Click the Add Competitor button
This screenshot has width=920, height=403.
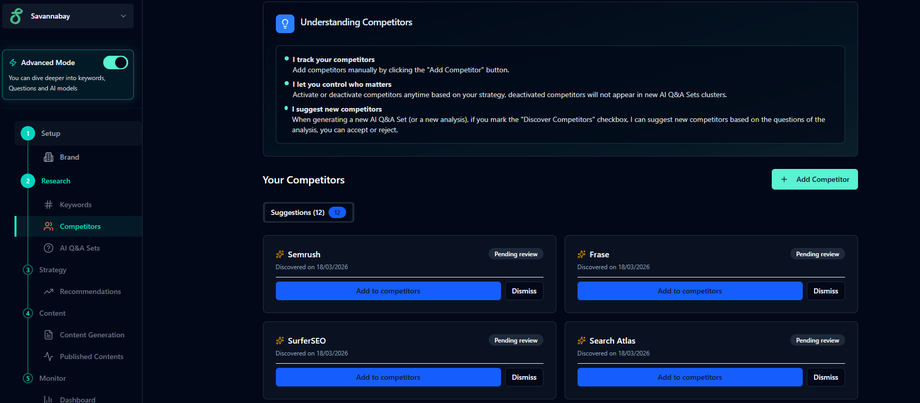pyautogui.click(x=814, y=179)
